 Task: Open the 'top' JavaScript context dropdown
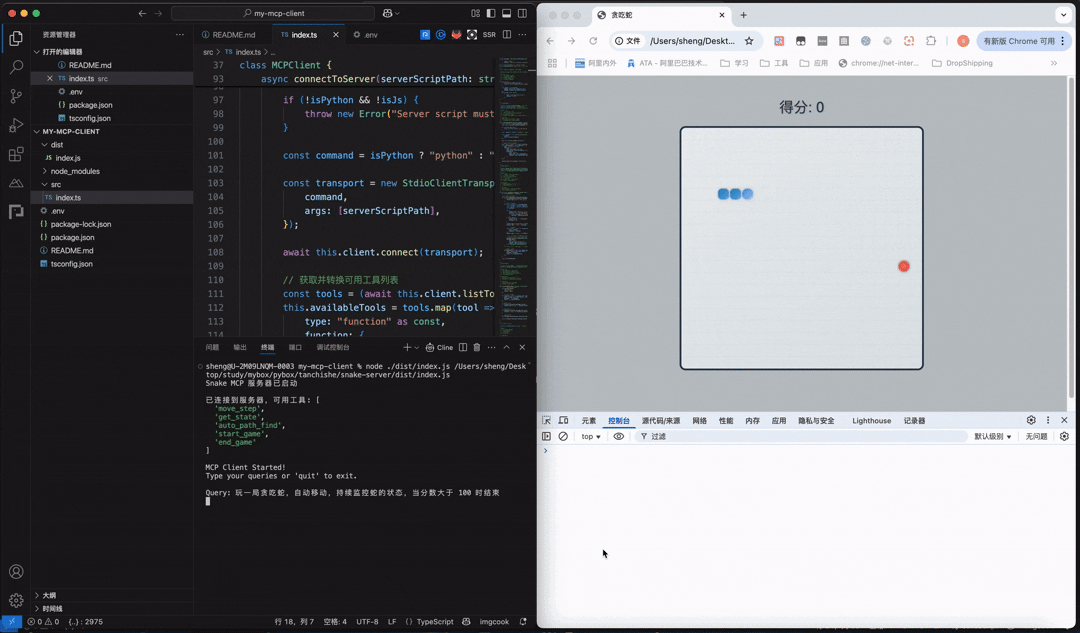pos(591,437)
